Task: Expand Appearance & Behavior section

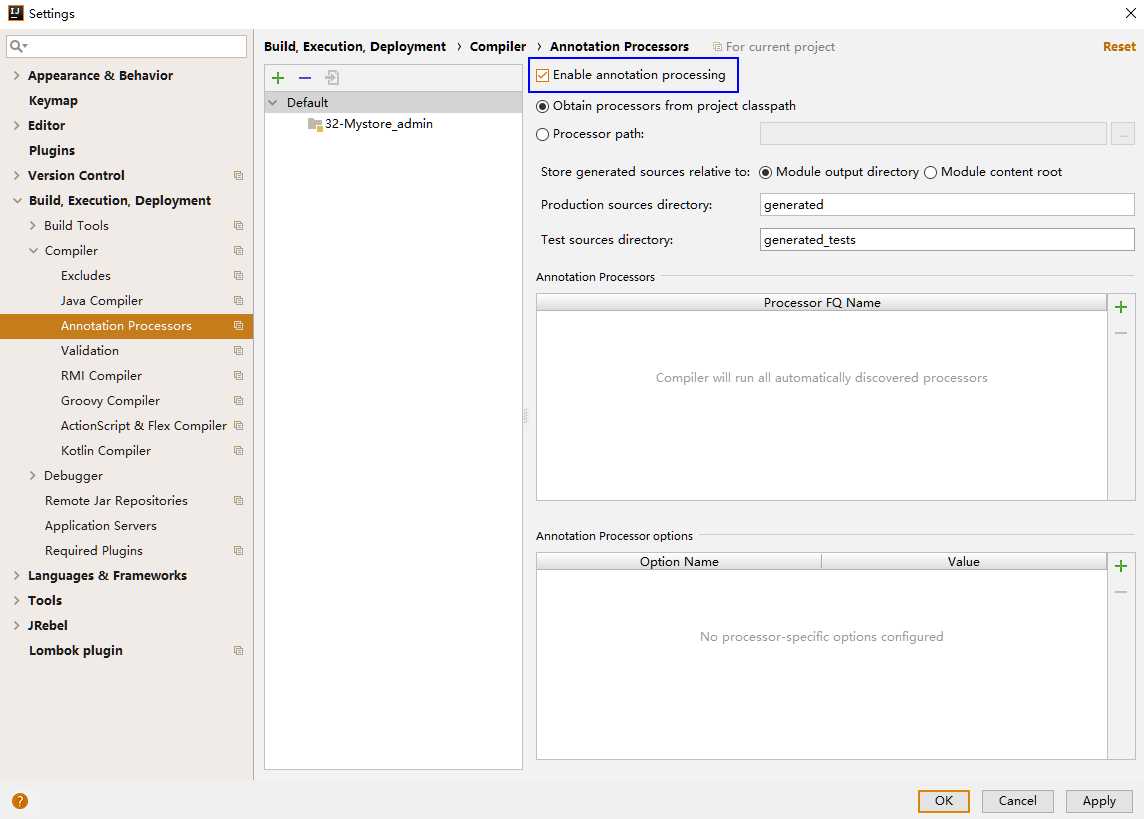Action: 16,75
